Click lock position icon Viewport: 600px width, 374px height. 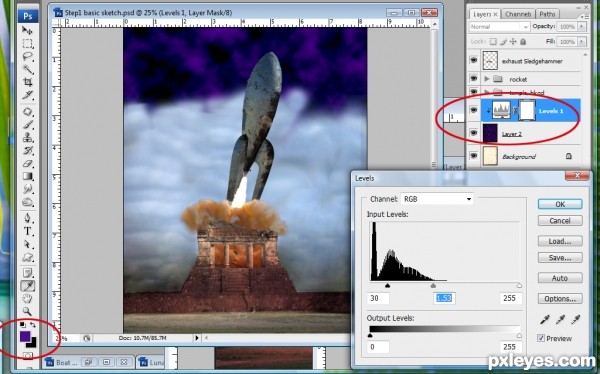coord(513,41)
